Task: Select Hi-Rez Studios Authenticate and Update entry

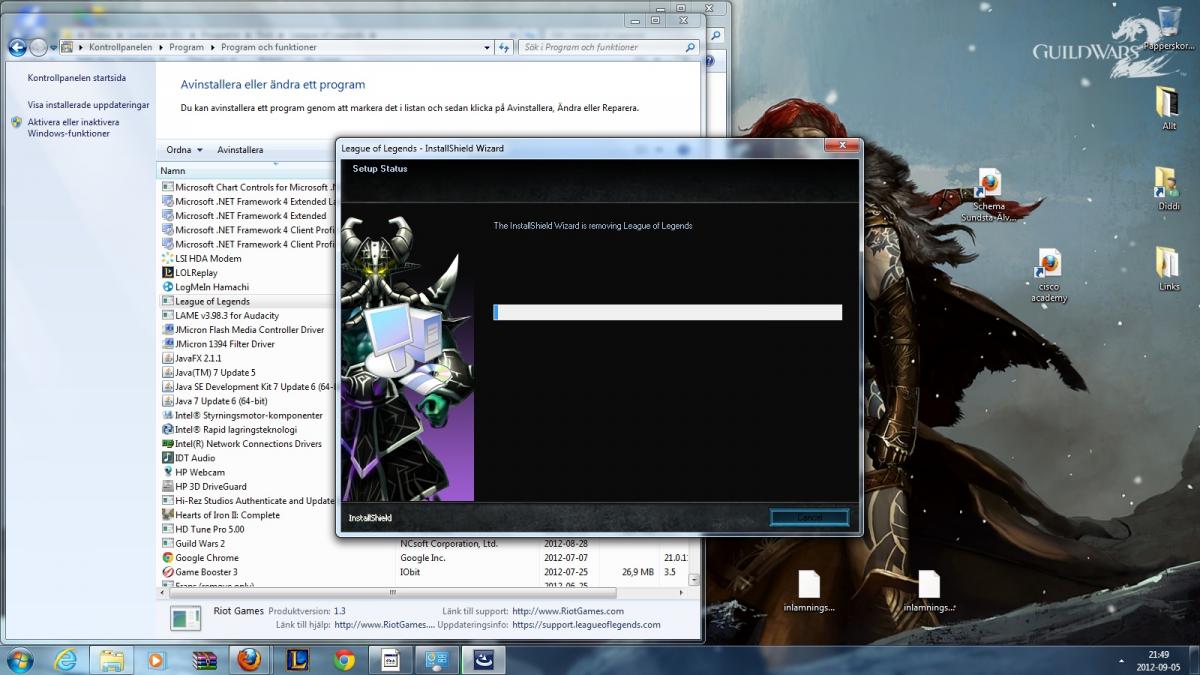Action: point(246,501)
